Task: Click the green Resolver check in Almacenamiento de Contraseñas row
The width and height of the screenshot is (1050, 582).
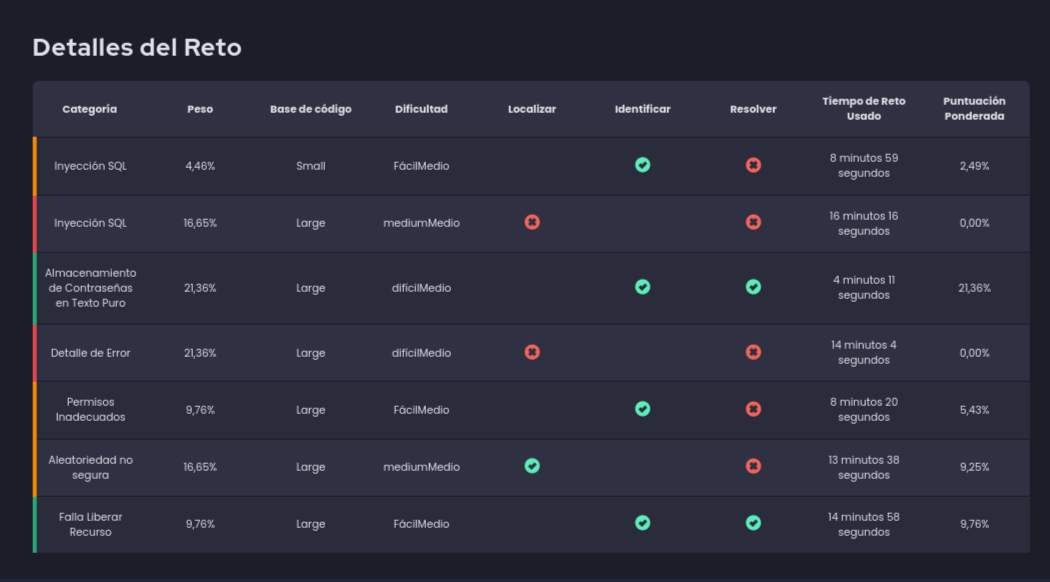Action: (753, 287)
